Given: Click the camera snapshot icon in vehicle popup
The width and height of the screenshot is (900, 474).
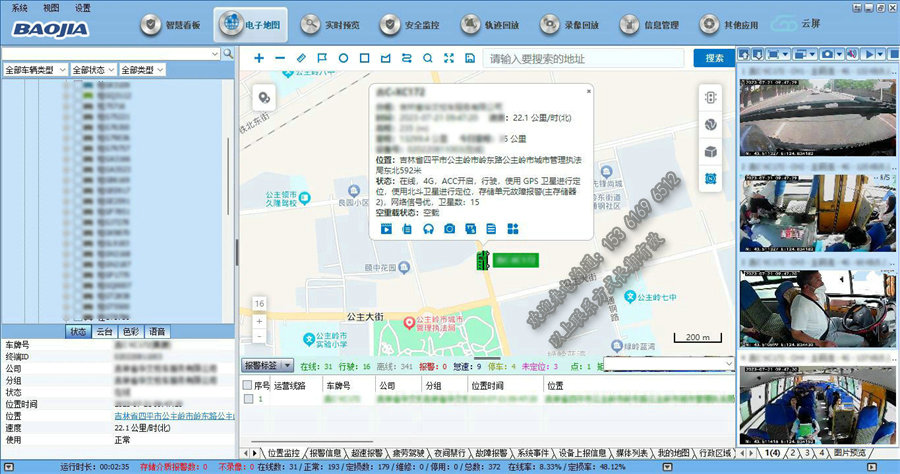Looking at the screenshot, I should (450, 229).
